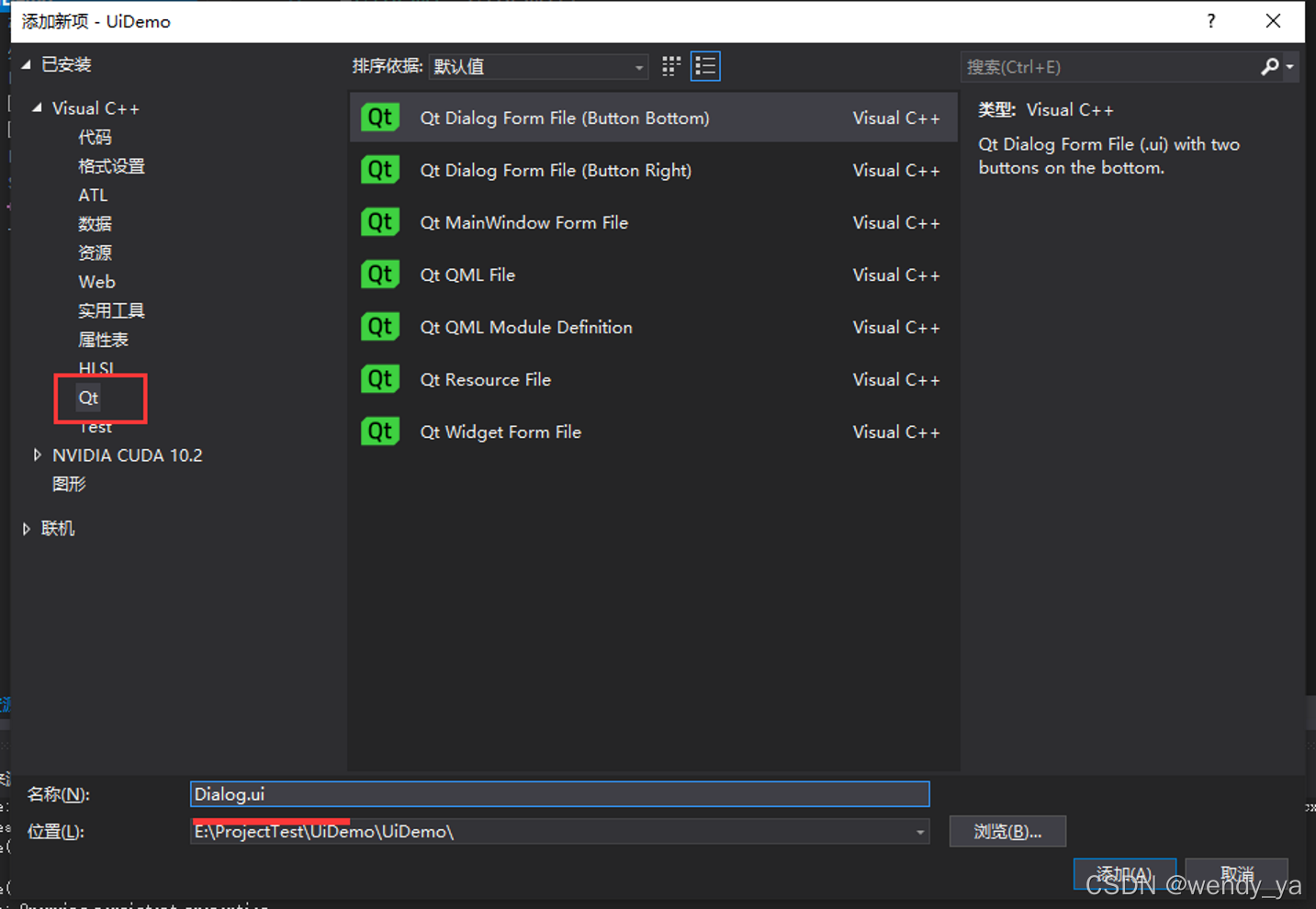Select the 数据 category
Screen dimensions: 1316x909
click(x=95, y=224)
